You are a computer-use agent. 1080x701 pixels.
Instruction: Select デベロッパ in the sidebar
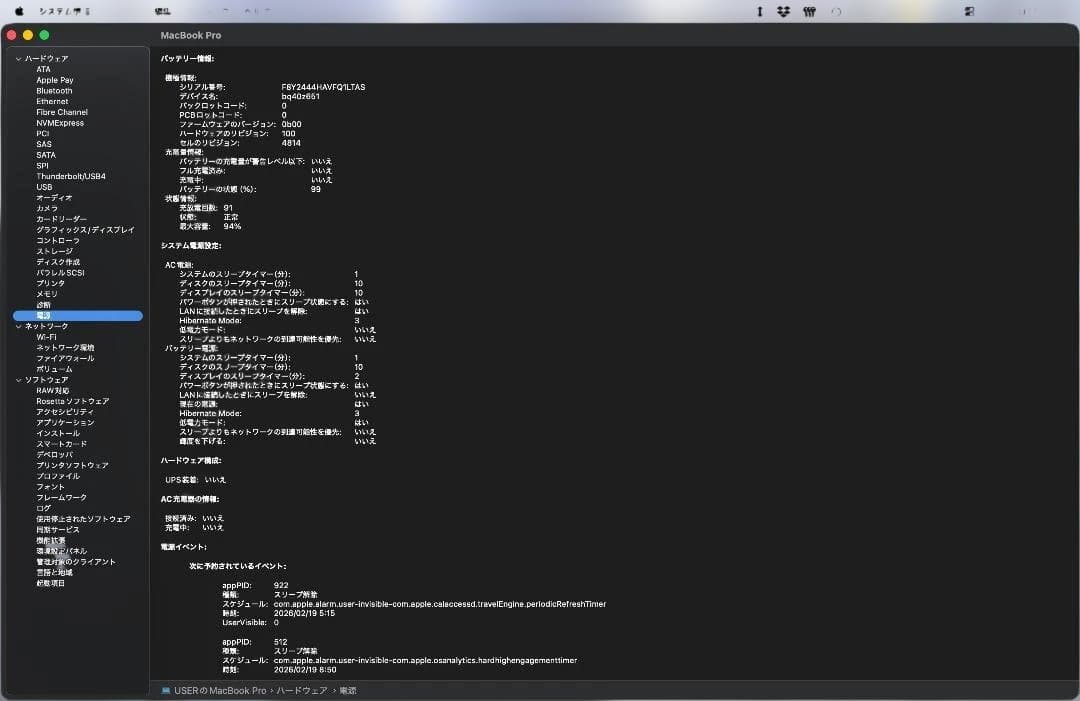click(x=54, y=455)
